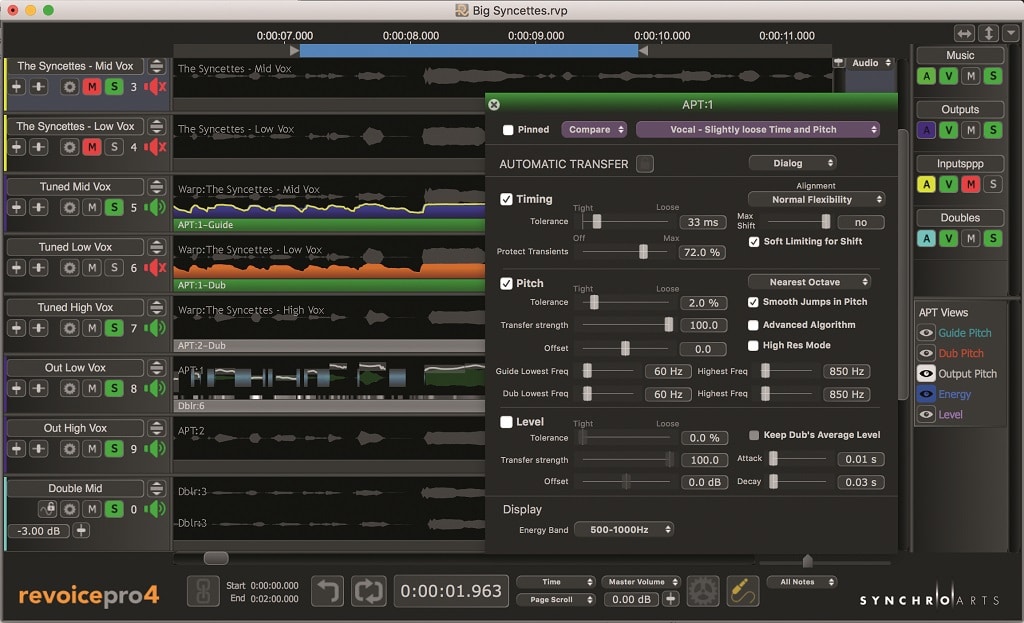Screen dimensions: 1024x623
Task: Click the link icon beside Start time
Action: pos(203,591)
